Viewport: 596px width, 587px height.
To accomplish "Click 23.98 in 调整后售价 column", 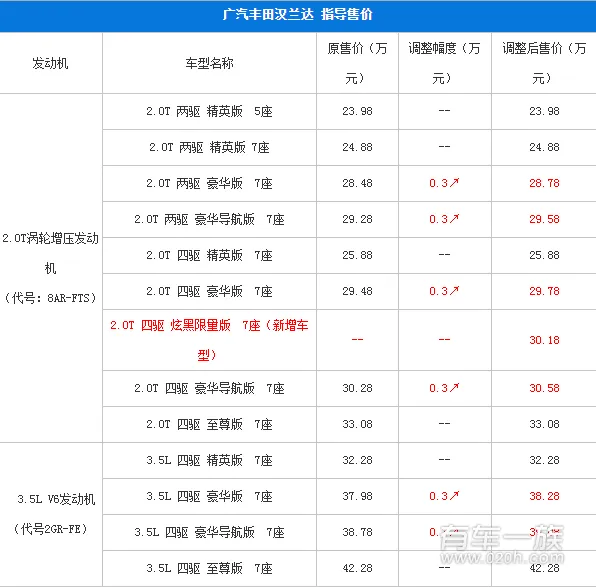I will tap(544, 111).
